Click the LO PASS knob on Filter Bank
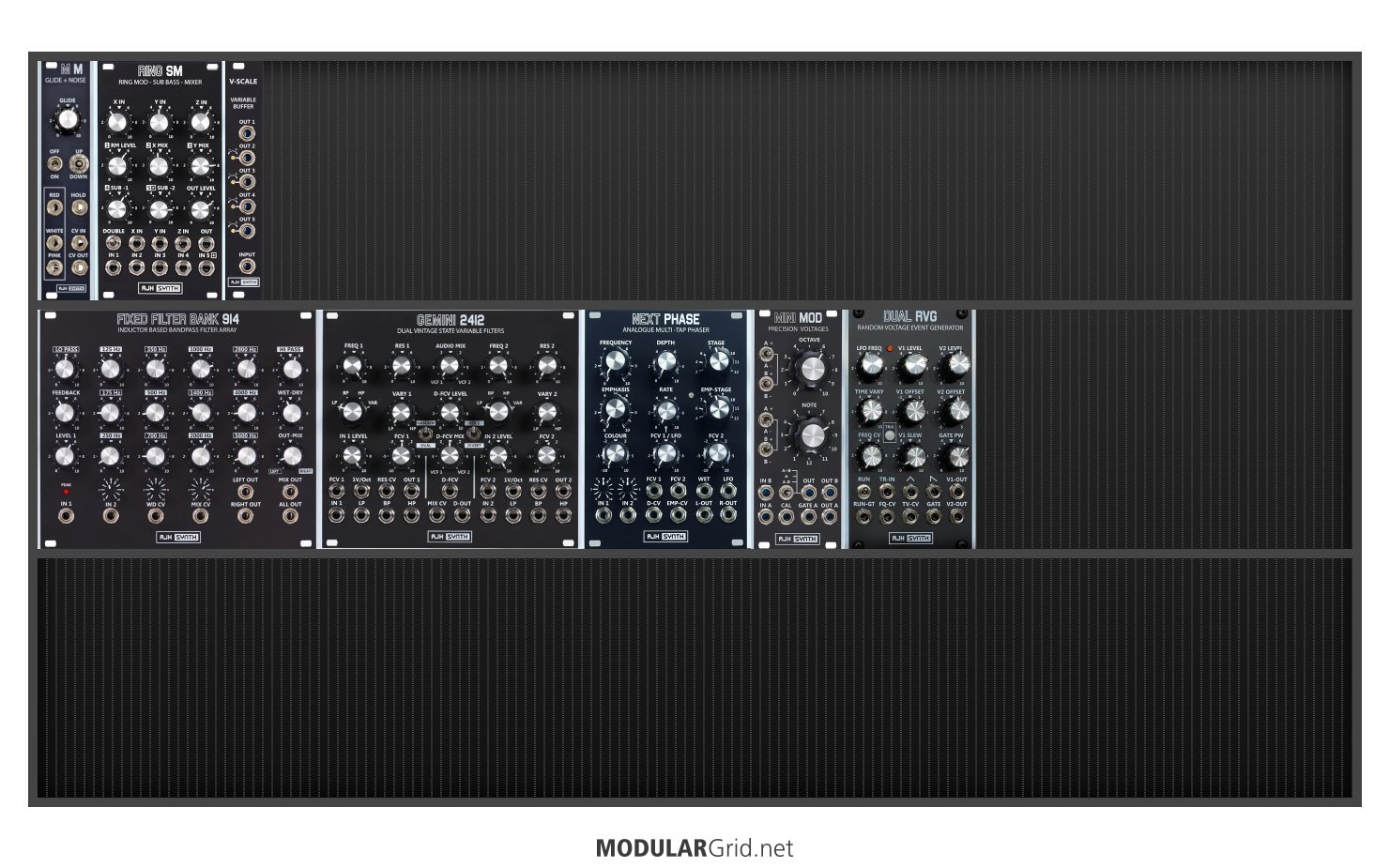1390x868 pixels. tap(65, 369)
